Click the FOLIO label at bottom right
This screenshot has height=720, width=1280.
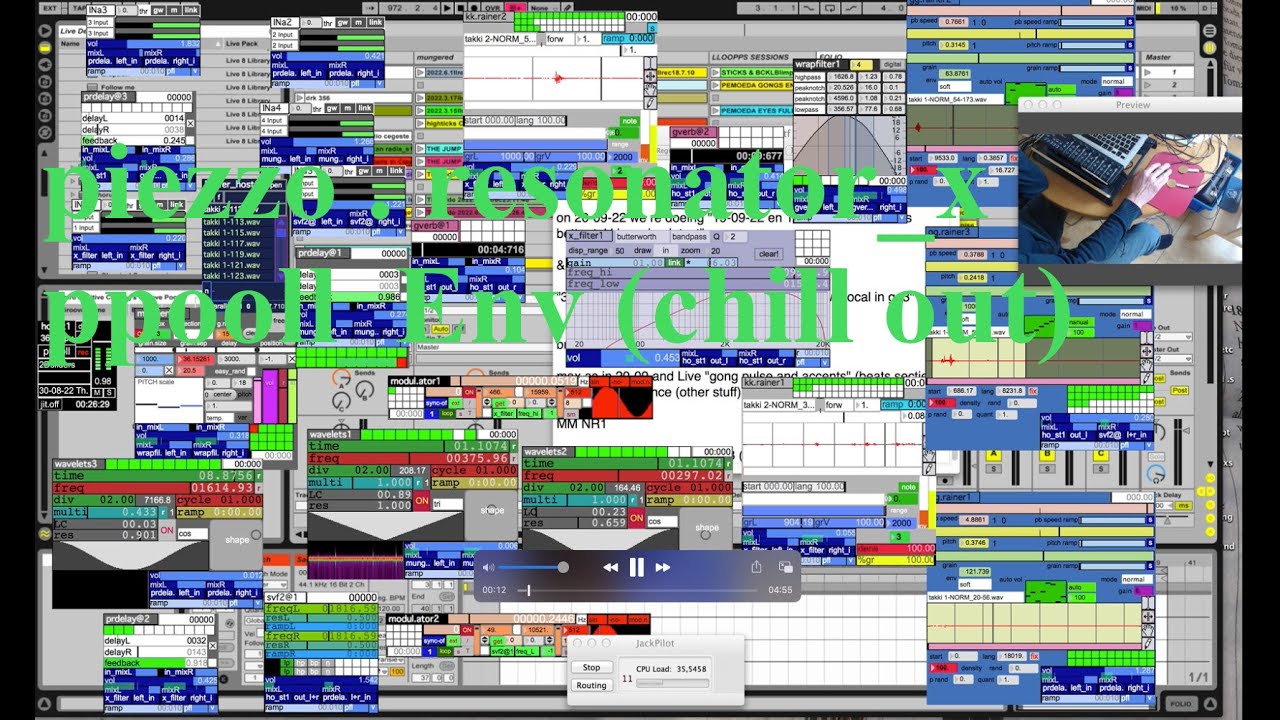(1180, 705)
